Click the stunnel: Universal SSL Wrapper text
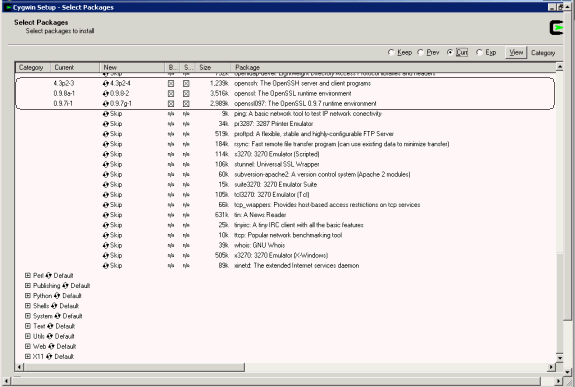Image resolution: width=575 pixels, height=387 pixels. (276, 164)
